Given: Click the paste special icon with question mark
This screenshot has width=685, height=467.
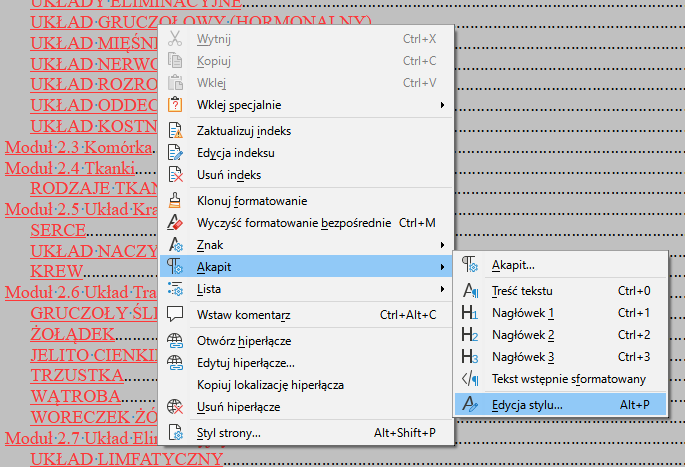Looking at the screenshot, I should [x=175, y=105].
